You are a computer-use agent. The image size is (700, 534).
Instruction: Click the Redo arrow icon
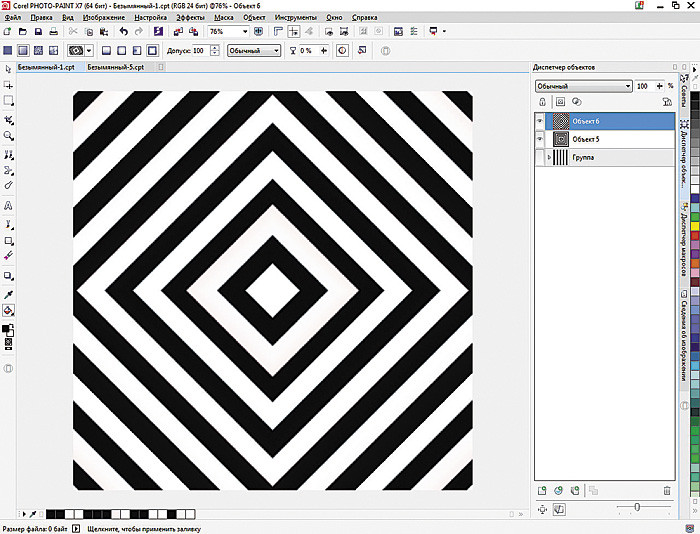tap(139, 32)
